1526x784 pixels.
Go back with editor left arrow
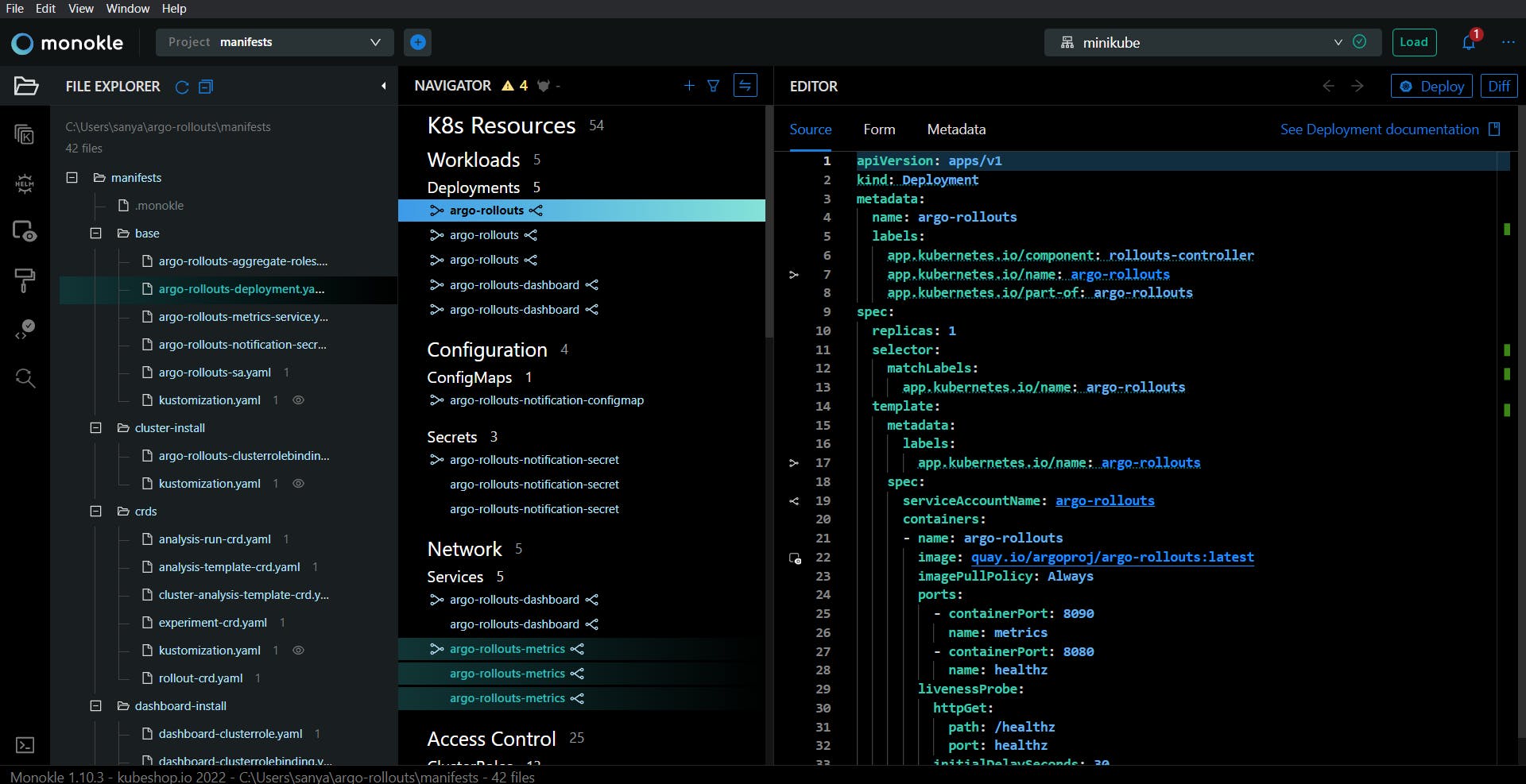[1328, 86]
